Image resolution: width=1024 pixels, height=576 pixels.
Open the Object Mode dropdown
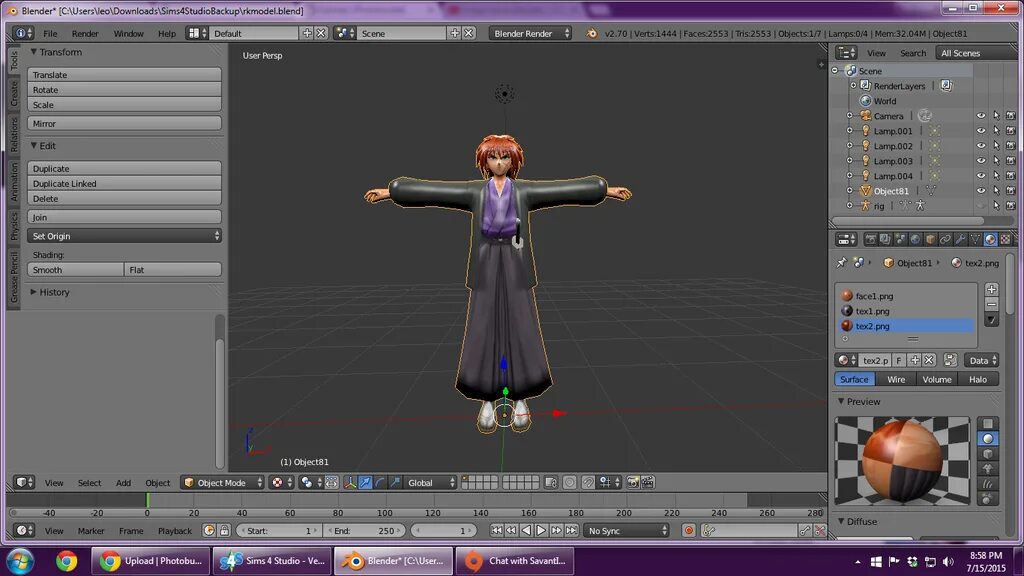(x=223, y=483)
